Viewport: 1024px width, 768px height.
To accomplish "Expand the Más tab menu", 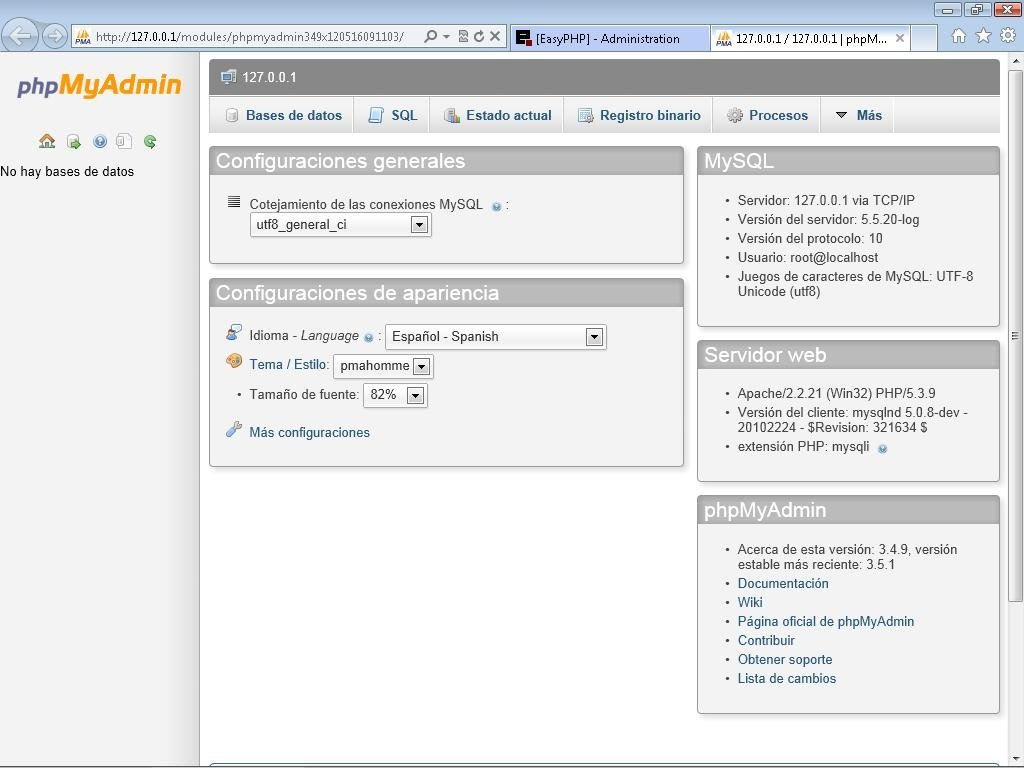I will click(x=857, y=116).
